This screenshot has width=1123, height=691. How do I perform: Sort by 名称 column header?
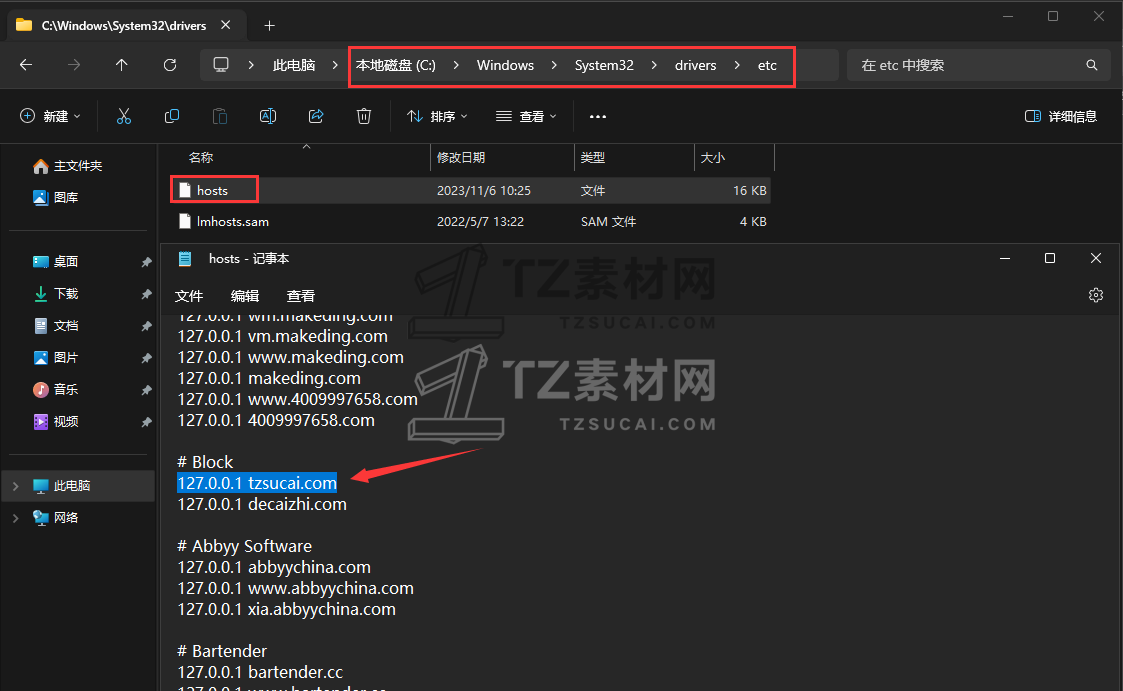point(201,158)
